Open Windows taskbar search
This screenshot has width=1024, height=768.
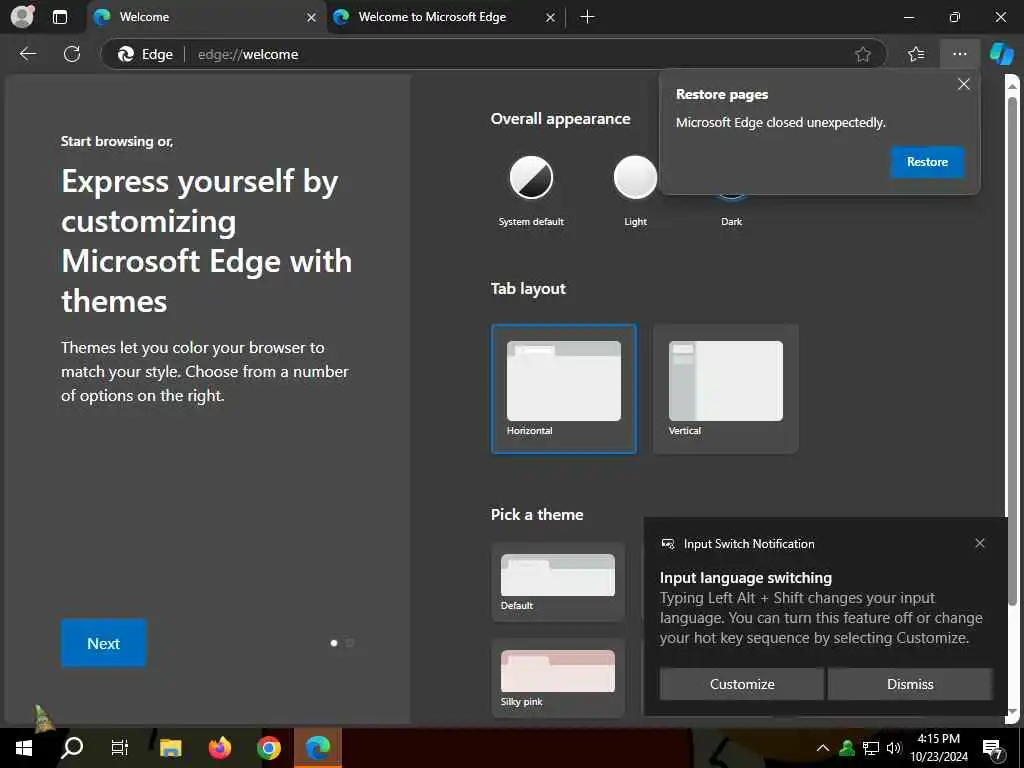coord(72,748)
